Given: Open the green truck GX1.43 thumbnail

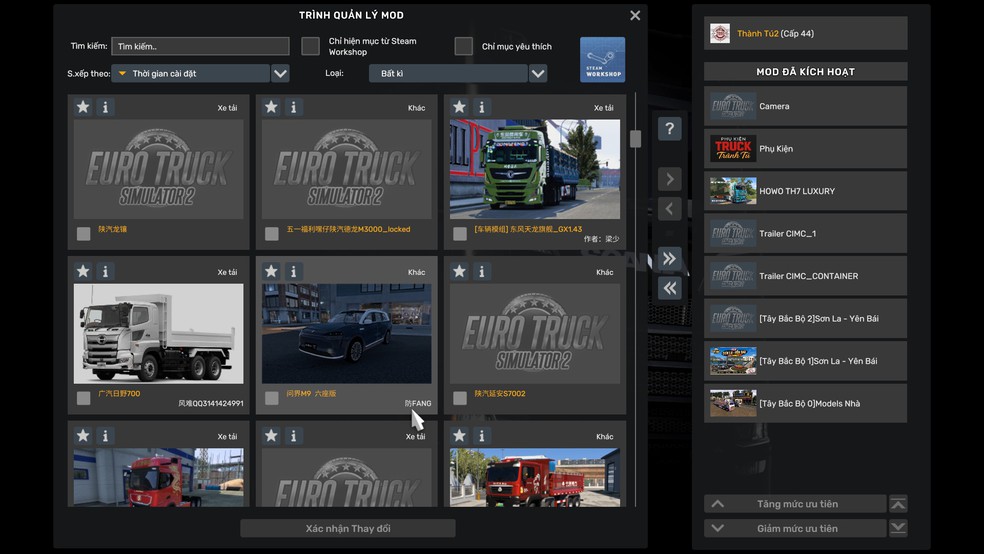Looking at the screenshot, I should tap(535, 169).
